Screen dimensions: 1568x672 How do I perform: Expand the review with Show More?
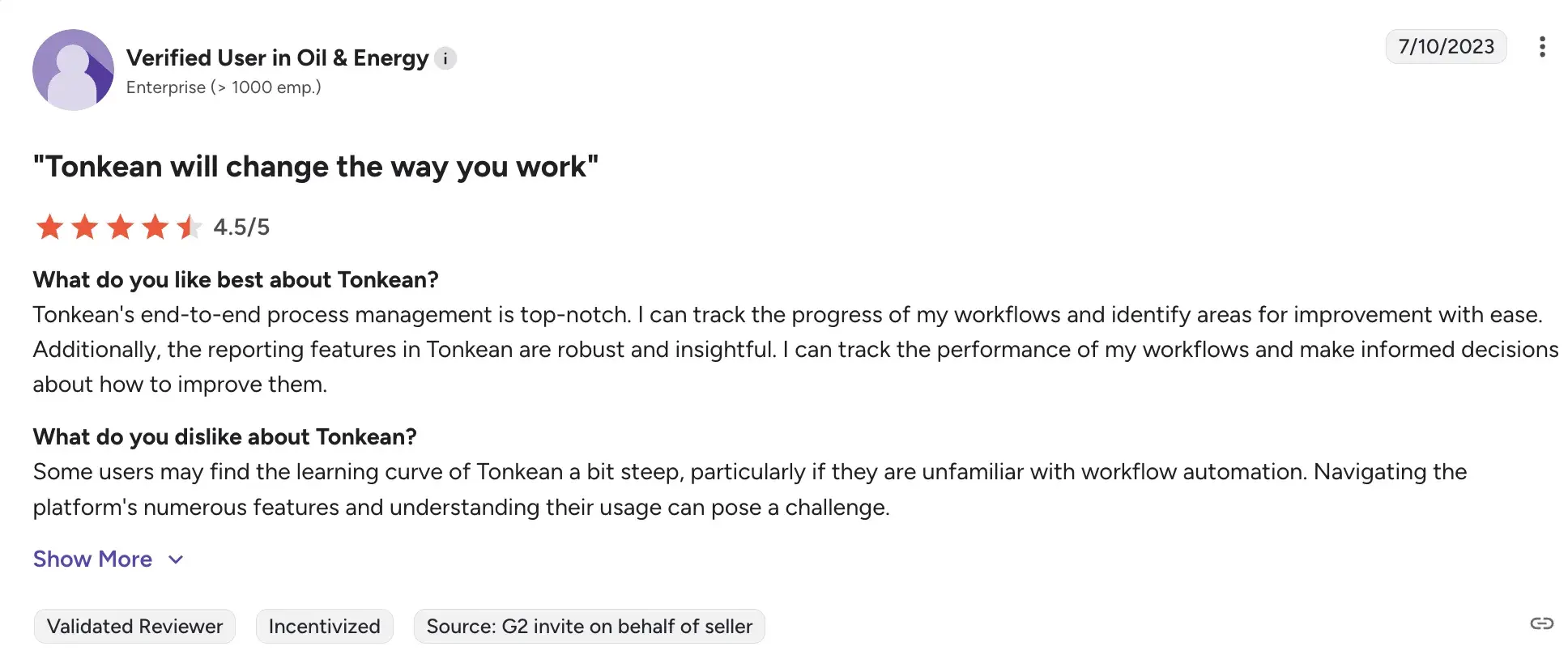(92, 559)
